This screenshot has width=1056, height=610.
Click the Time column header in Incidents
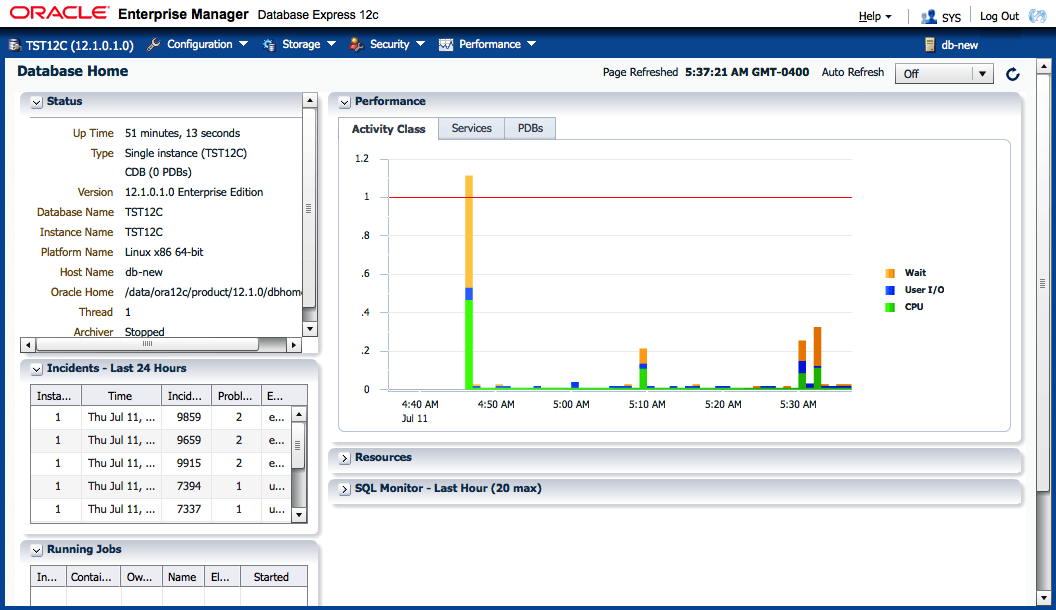point(121,396)
